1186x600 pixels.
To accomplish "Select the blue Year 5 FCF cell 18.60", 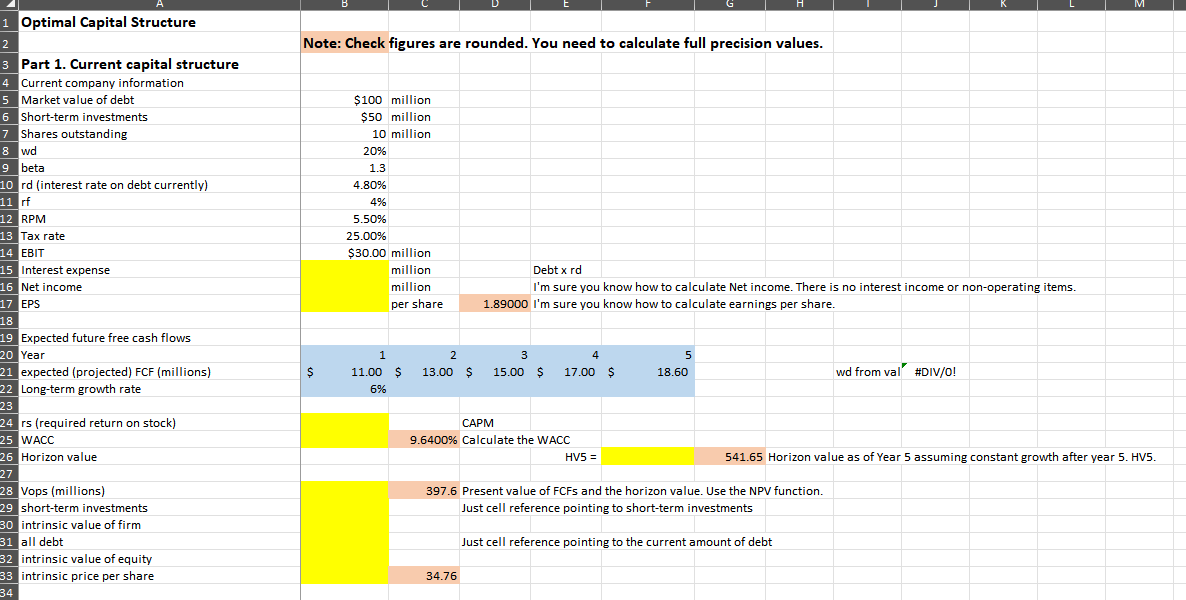I will [x=648, y=371].
